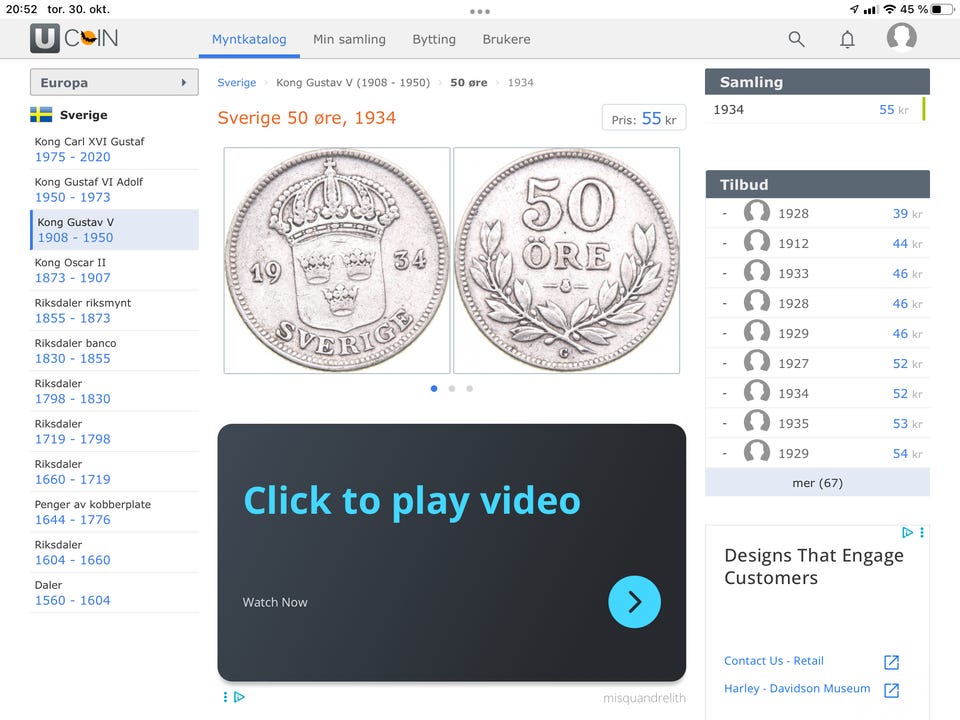960x720 pixels.
Task: Click the Sweden flag icon
Action: [41, 114]
